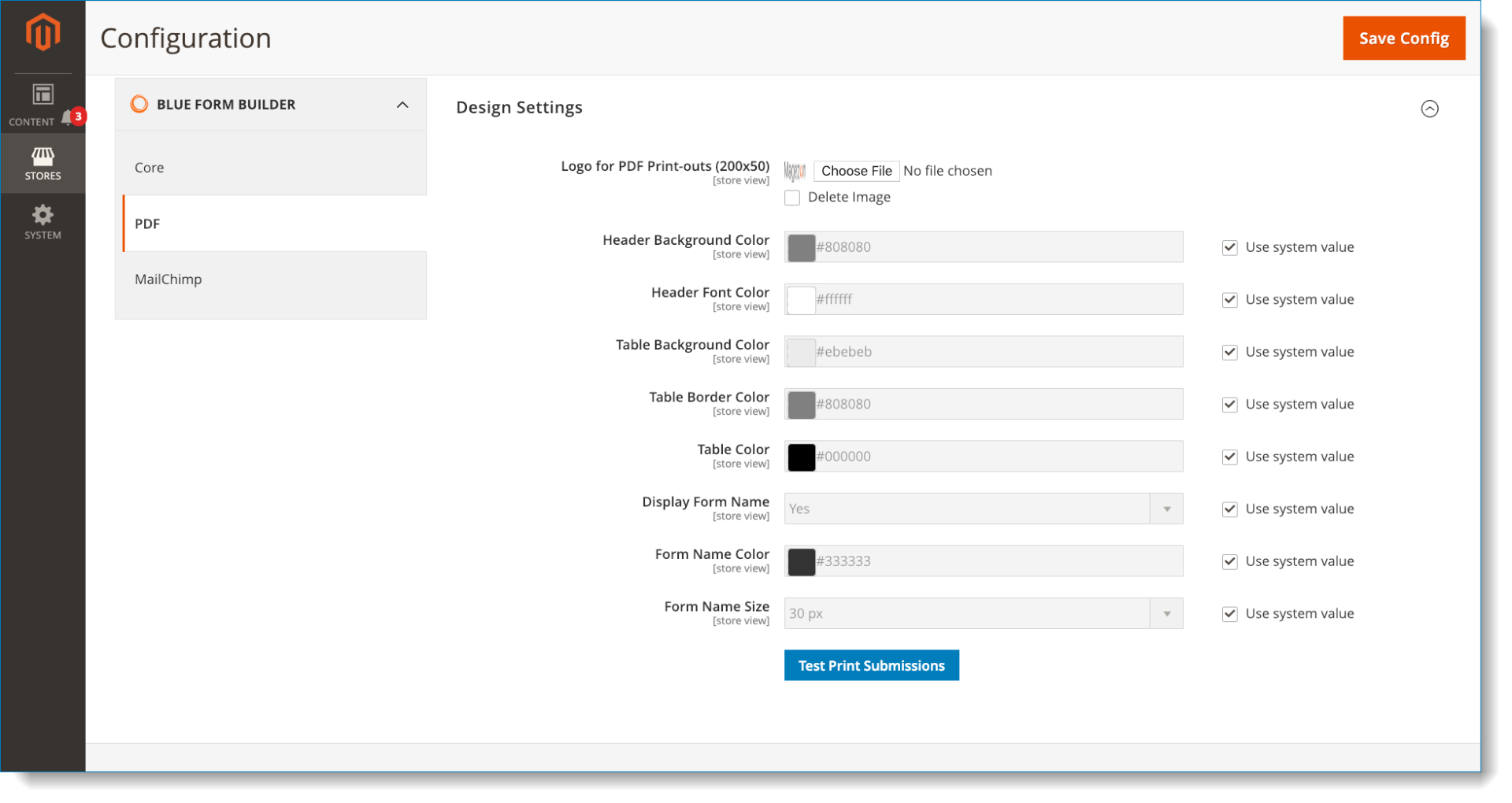Select the PDF tab
Viewport: 1512px width, 803px height.
pyautogui.click(x=274, y=224)
